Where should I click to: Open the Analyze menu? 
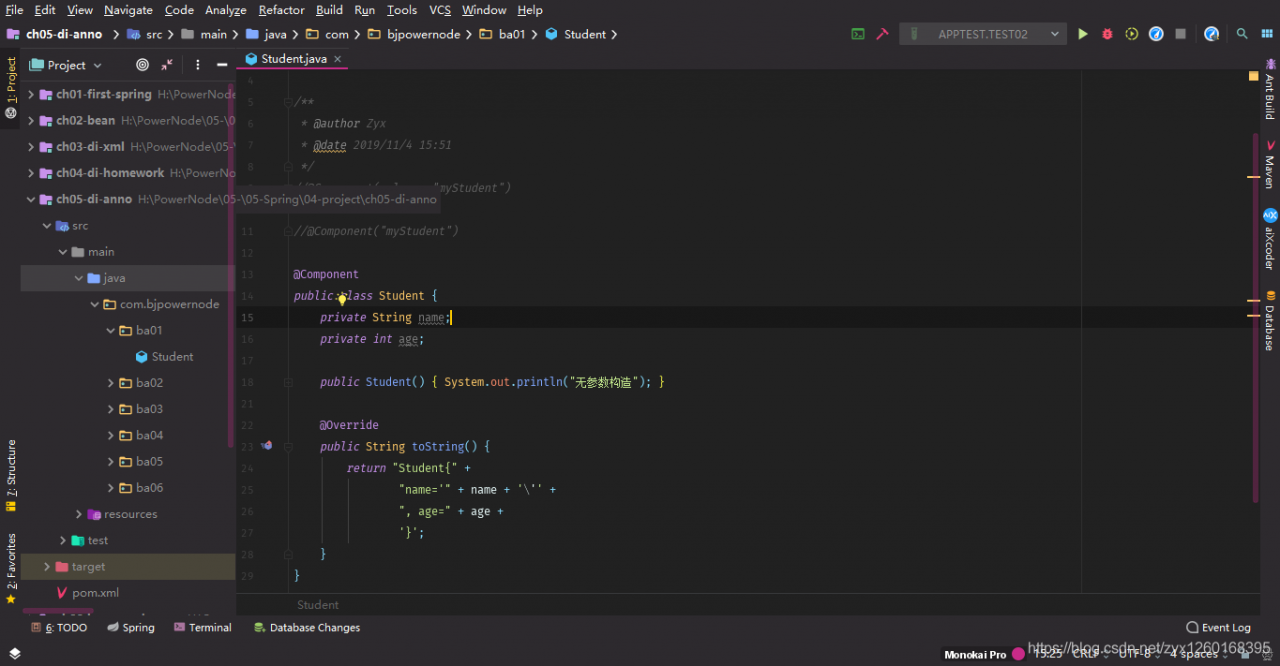tap(226, 10)
